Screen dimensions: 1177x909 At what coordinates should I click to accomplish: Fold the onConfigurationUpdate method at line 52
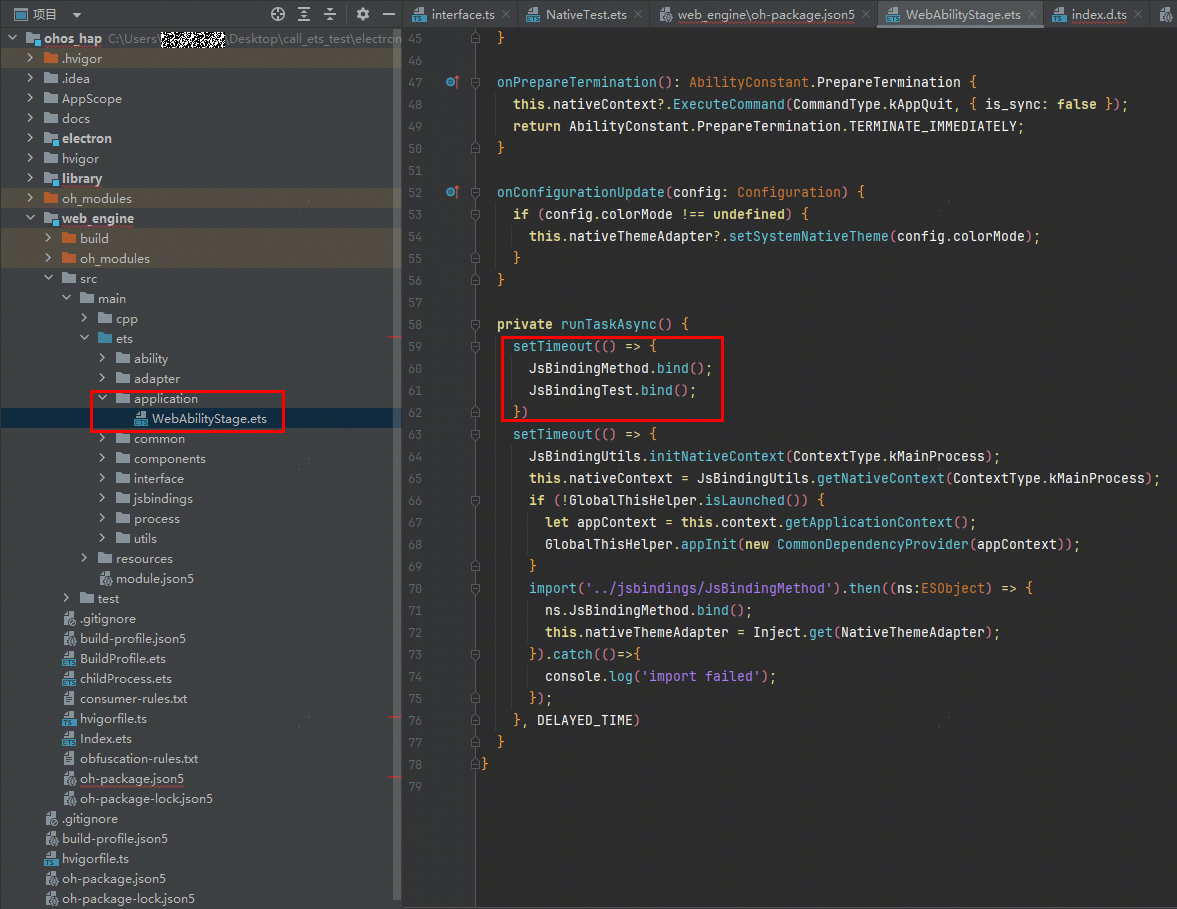pyautogui.click(x=475, y=192)
